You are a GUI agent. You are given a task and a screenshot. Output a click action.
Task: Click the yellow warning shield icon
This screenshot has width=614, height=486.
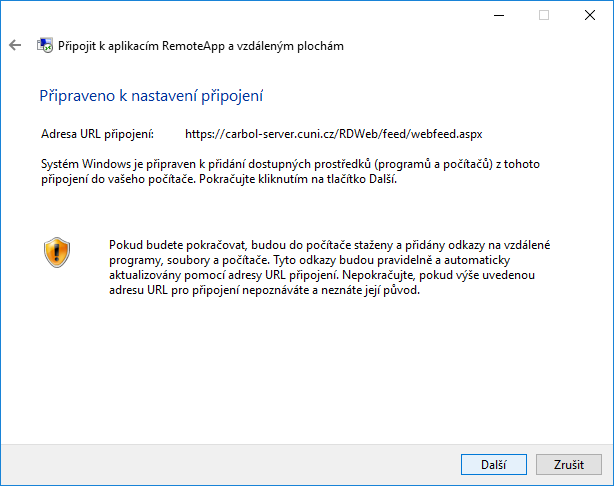(x=57, y=251)
